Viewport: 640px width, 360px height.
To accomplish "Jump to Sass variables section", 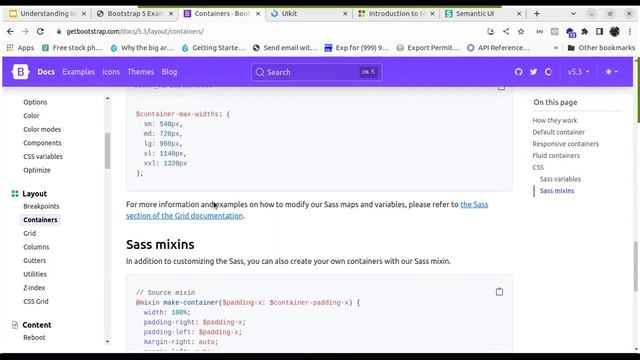I will click(x=560, y=179).
